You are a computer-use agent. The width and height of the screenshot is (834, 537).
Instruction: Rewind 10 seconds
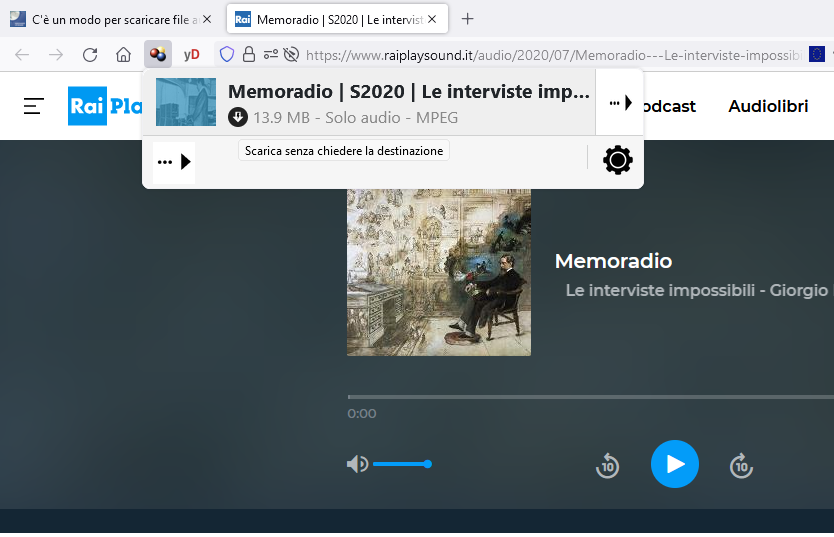607,466
